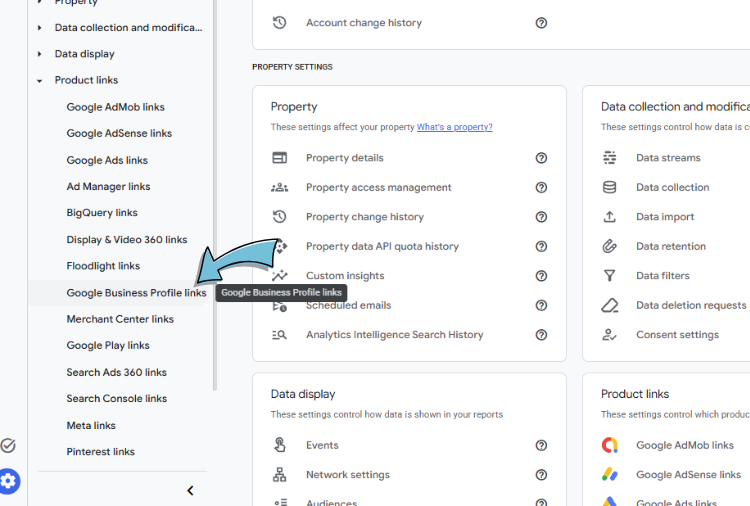Click the Google AdSense logo icon
The image size is (750, 506).
point(609,474)
